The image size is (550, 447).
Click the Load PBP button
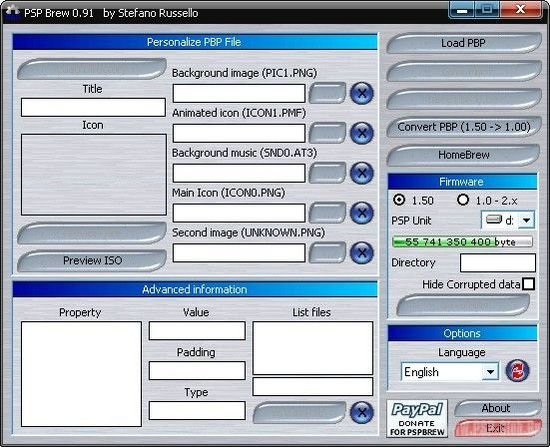tap(464, 43)
